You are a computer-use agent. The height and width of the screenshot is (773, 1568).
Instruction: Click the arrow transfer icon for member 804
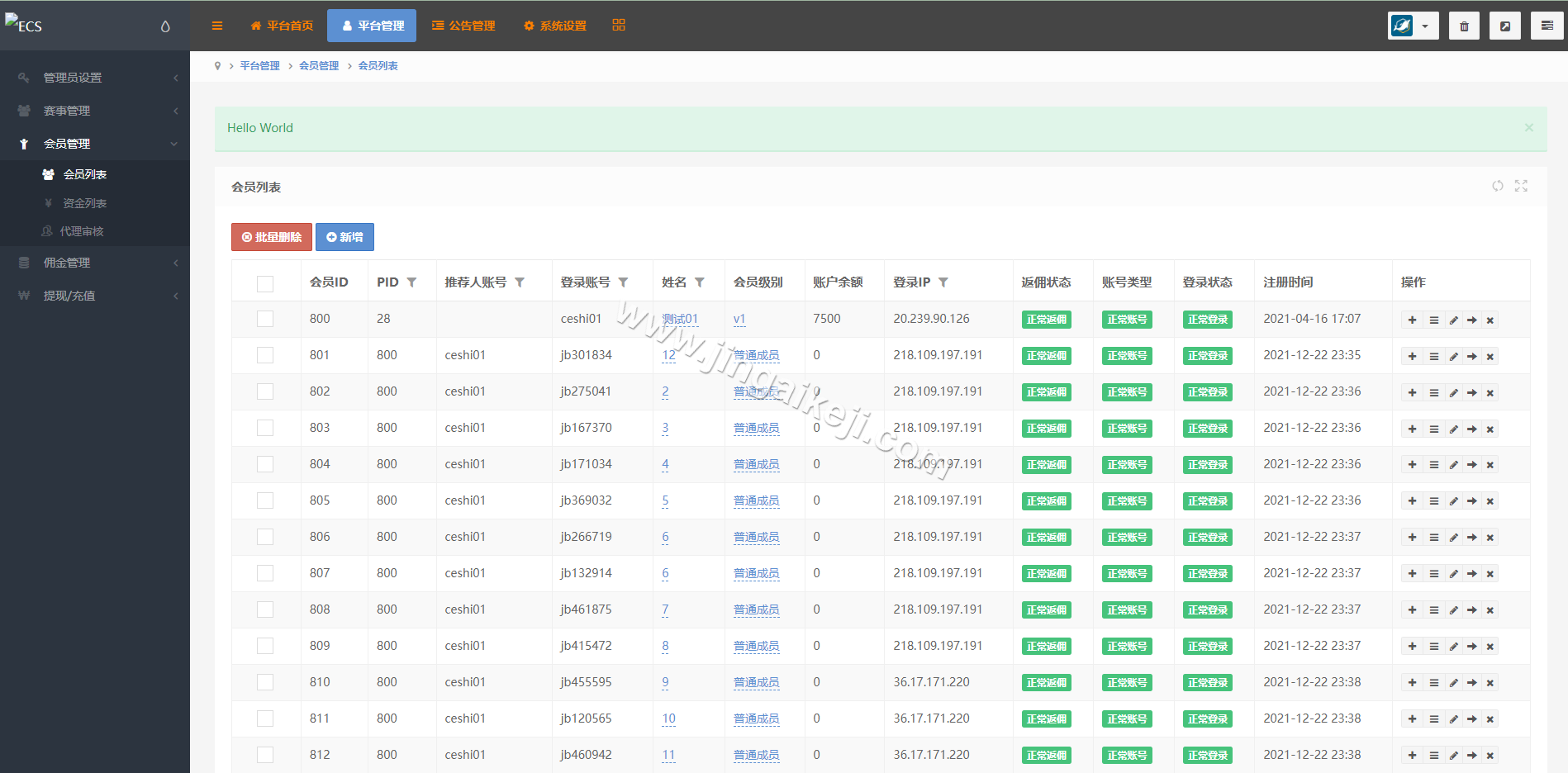pyautogui.click(x=1472, y=464)
